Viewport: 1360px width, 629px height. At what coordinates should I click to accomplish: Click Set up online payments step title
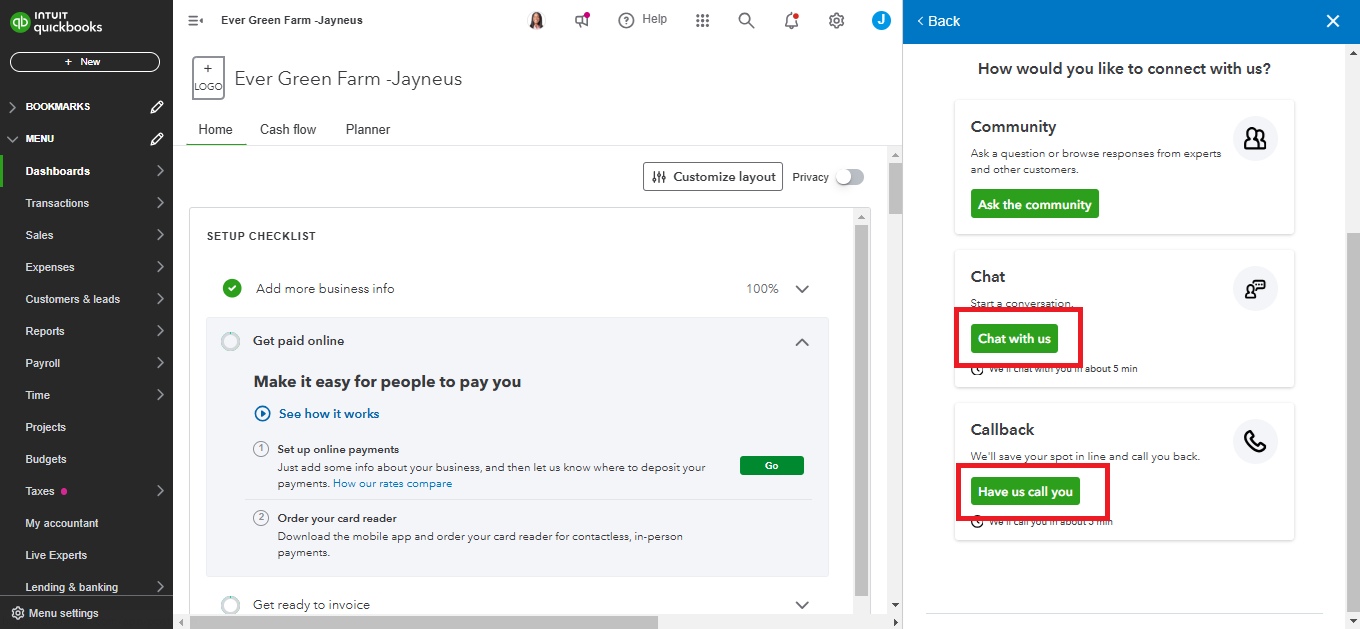338,450
